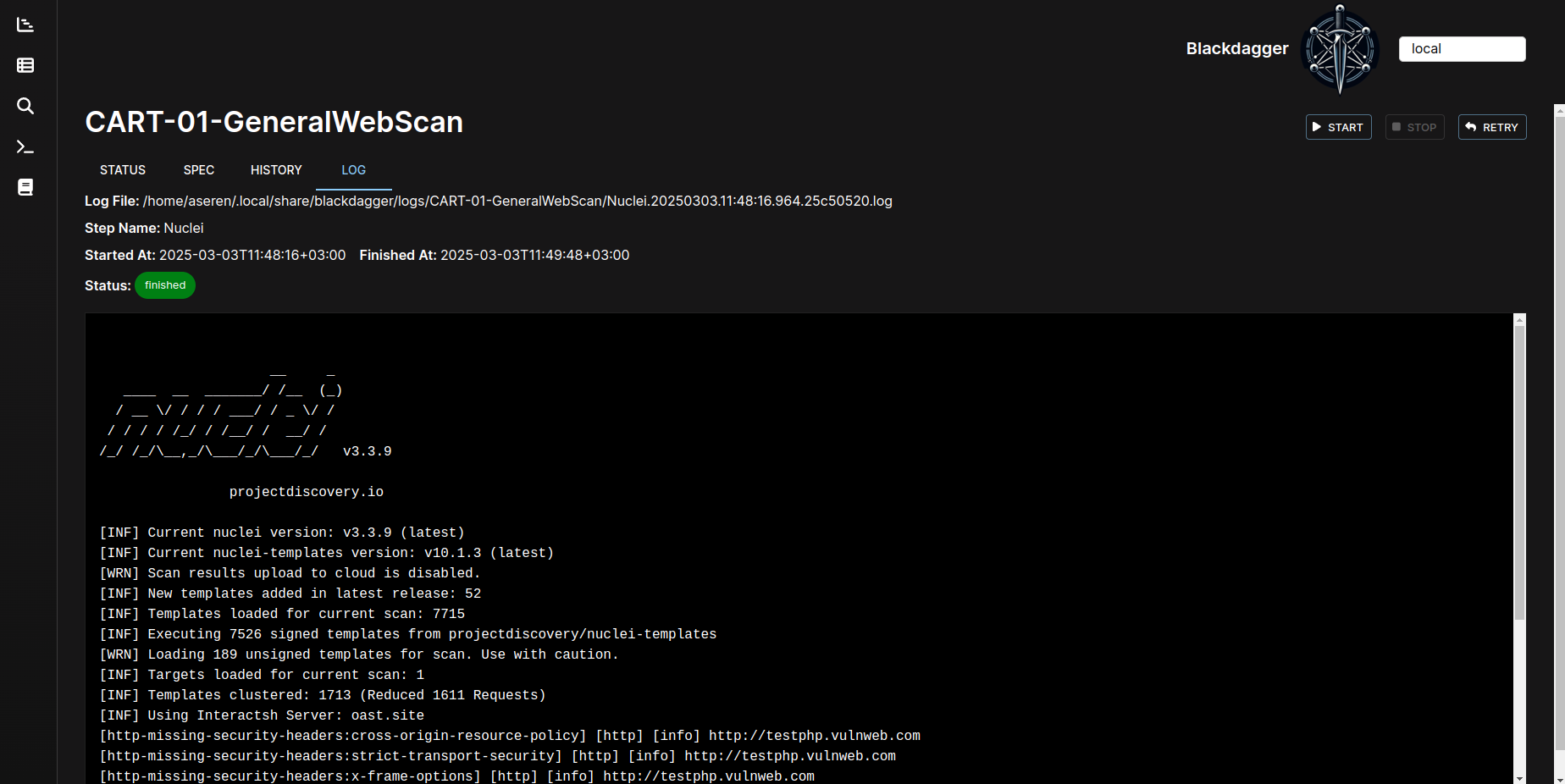Click the nuclei ASCII banner version 'v3.3.9'
This screenshot has height=784, width=1565.
pos(368,451)
